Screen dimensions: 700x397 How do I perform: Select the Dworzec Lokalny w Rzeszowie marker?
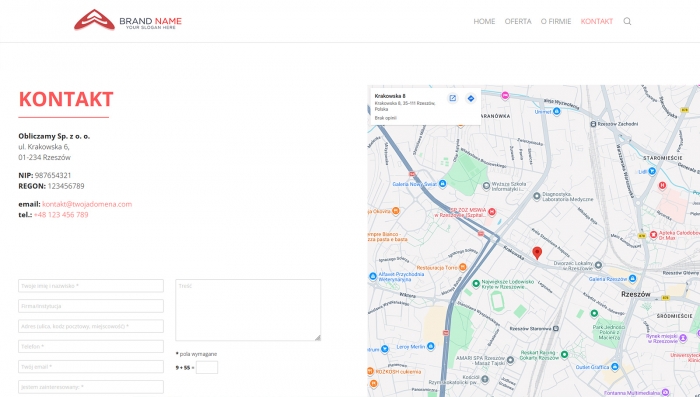click(599, 265)
